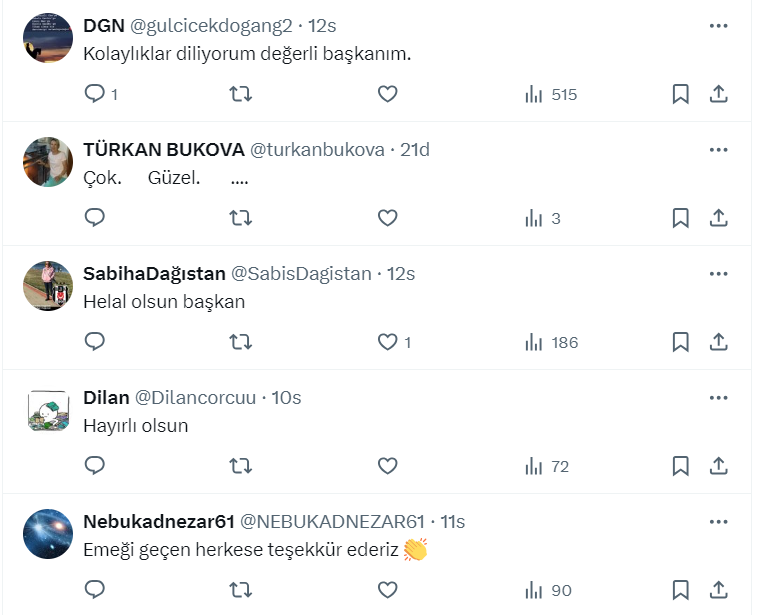Open more options on DGN's tweet
Viewport: 760px width, 615px height.
click(718, 26)
